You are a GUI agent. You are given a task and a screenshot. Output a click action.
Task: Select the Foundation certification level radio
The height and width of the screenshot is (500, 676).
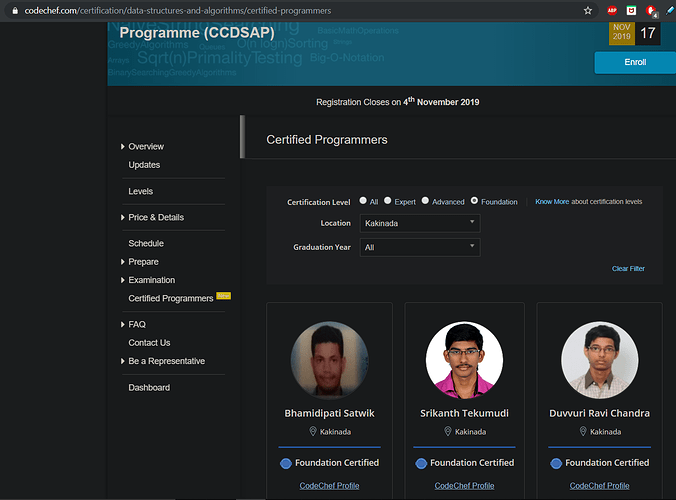point(474,200)
